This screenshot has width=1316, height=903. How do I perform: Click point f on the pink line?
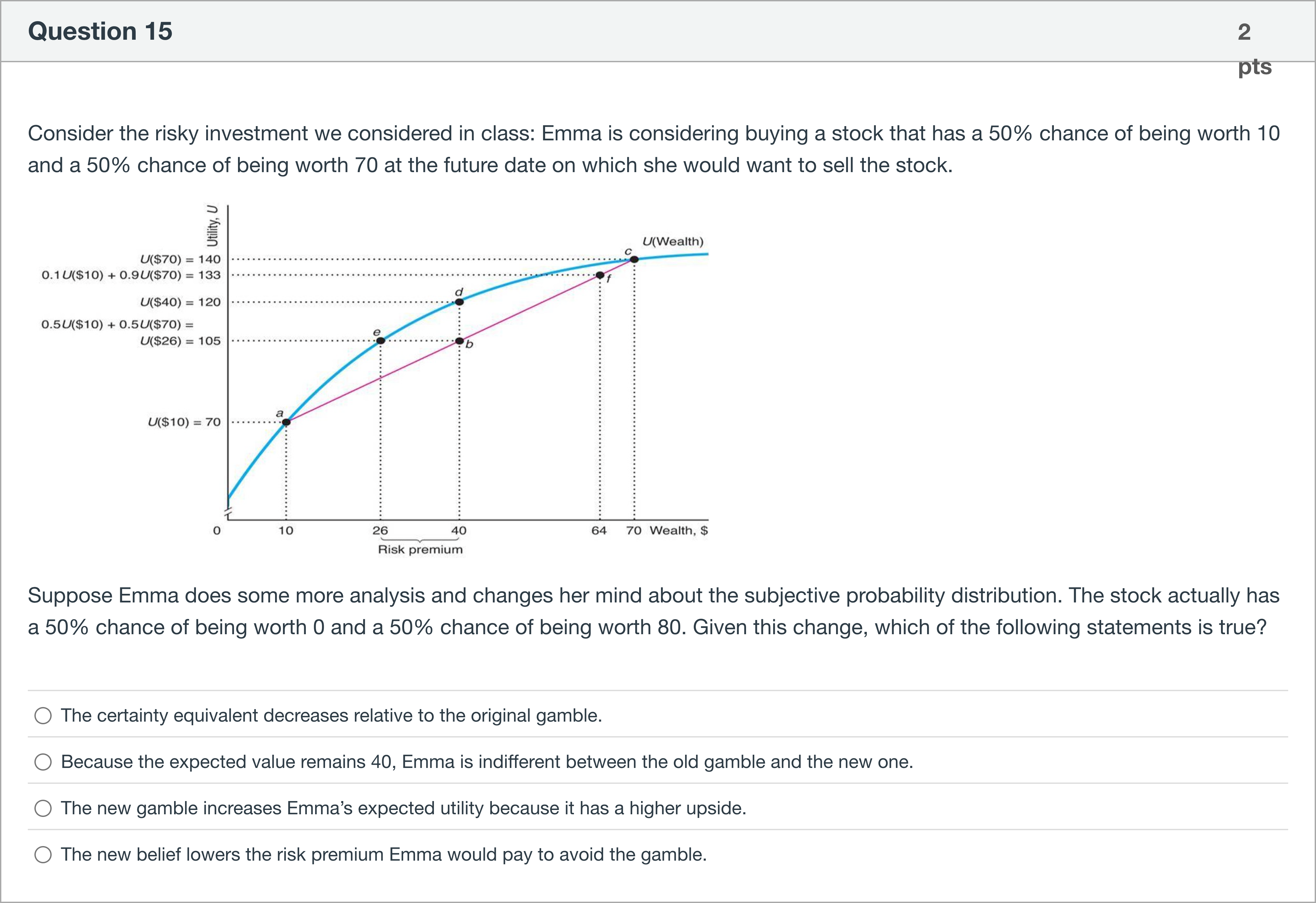(600, 275)
